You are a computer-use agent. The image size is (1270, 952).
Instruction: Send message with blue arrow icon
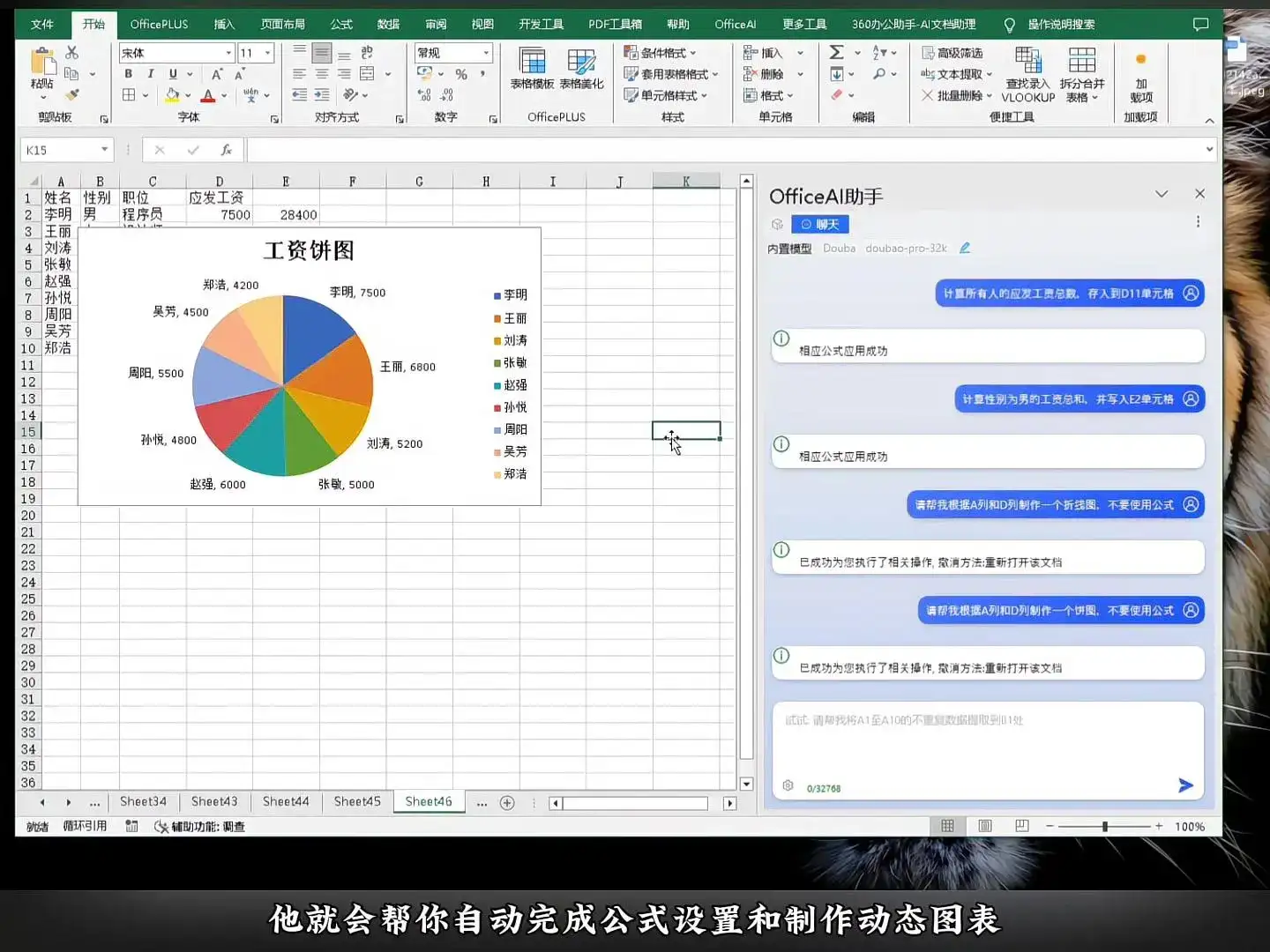1185,785
